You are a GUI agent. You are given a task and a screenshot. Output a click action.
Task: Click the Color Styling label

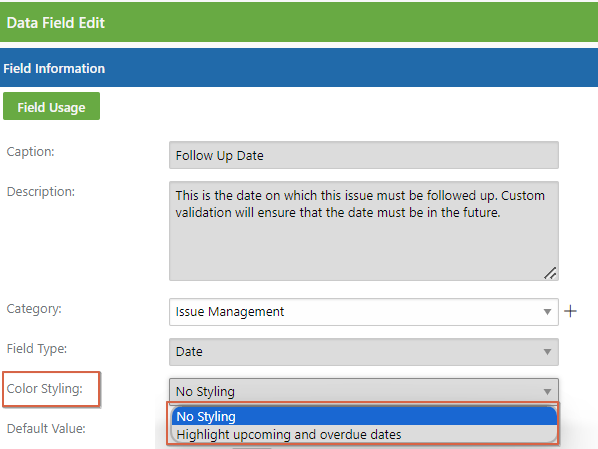pyautogui.click(x=45, y=389)
